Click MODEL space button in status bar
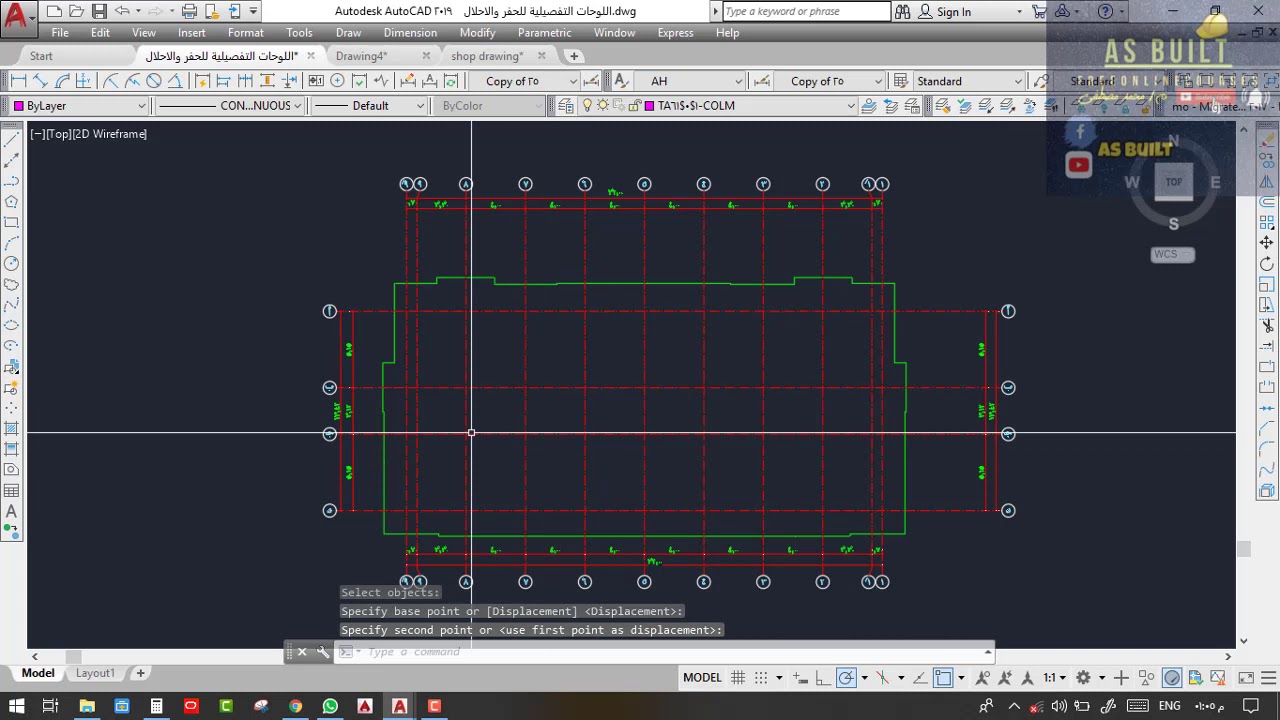 pos(702,678)
